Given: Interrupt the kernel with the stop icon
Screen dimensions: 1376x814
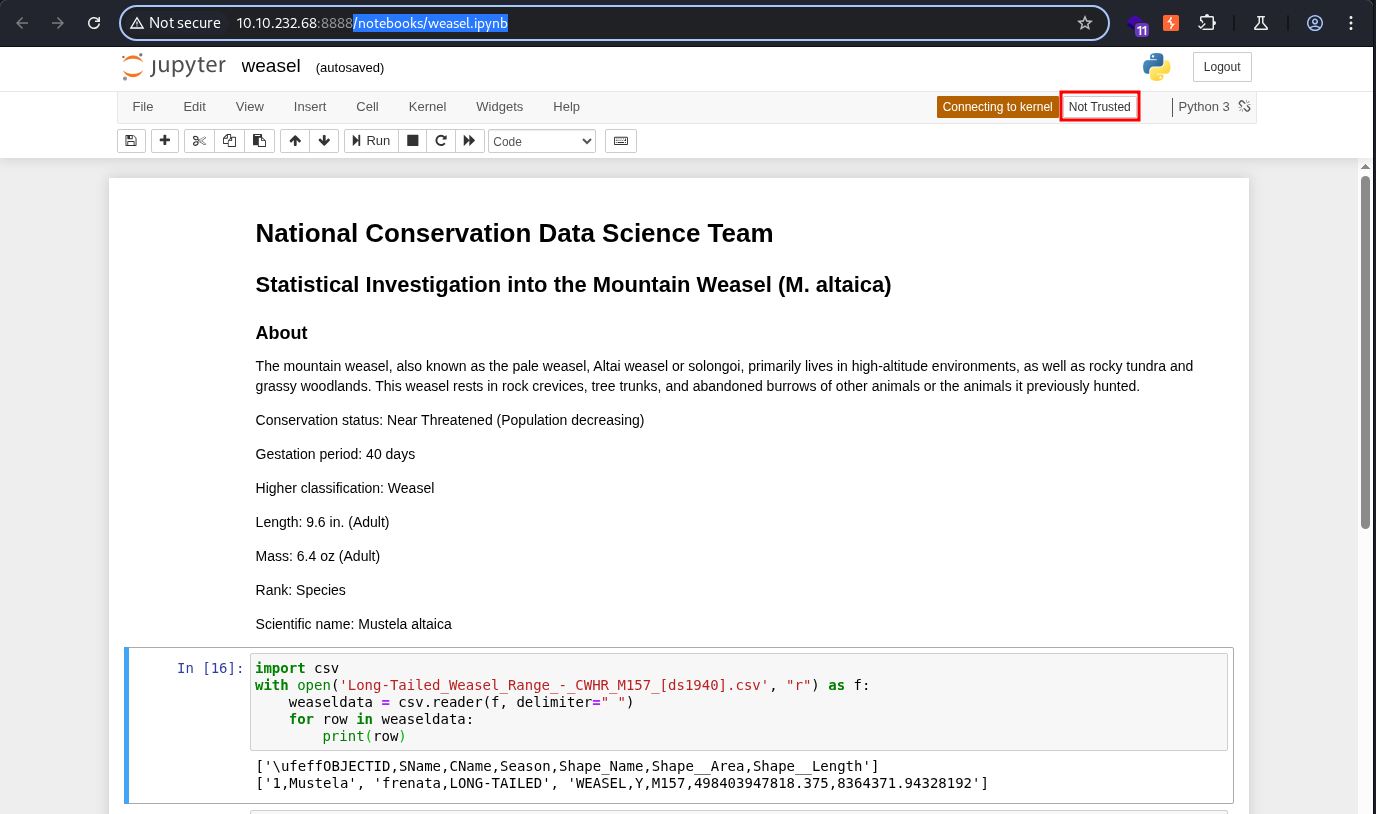Looking at the screenshot, I should pos(412,141).
